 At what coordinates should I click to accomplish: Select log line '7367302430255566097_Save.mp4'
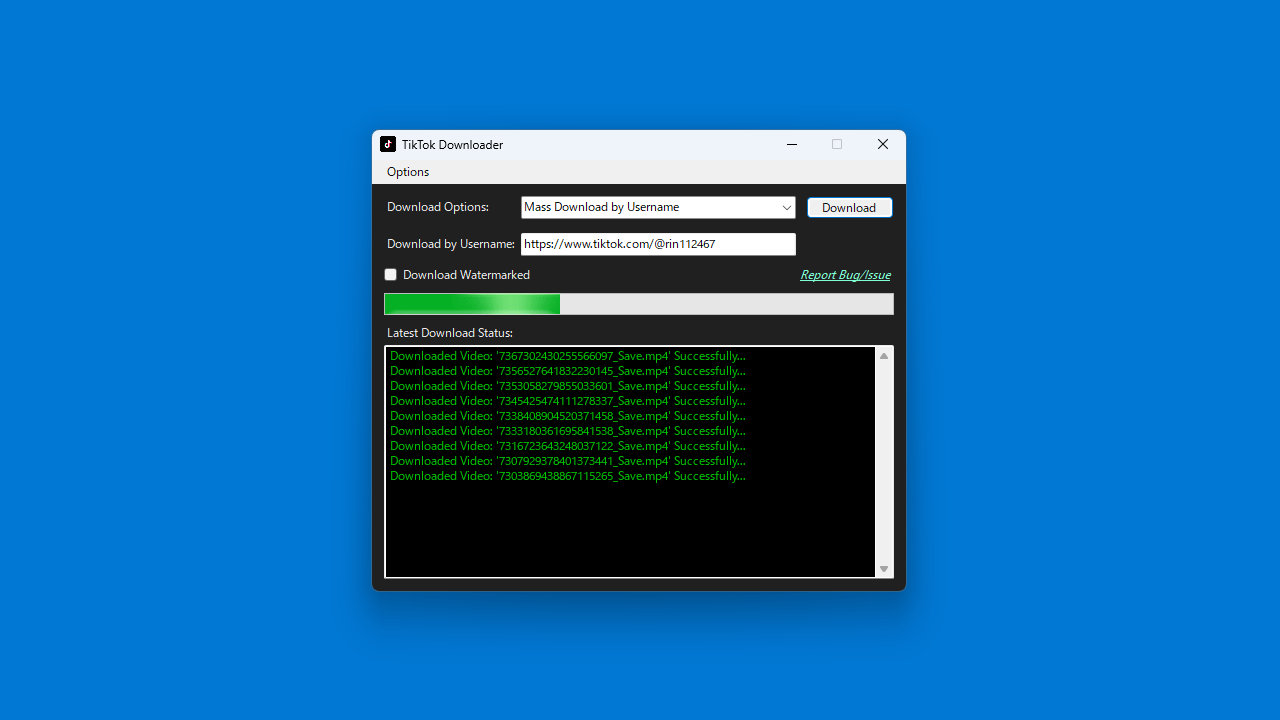tap(568, 356)
